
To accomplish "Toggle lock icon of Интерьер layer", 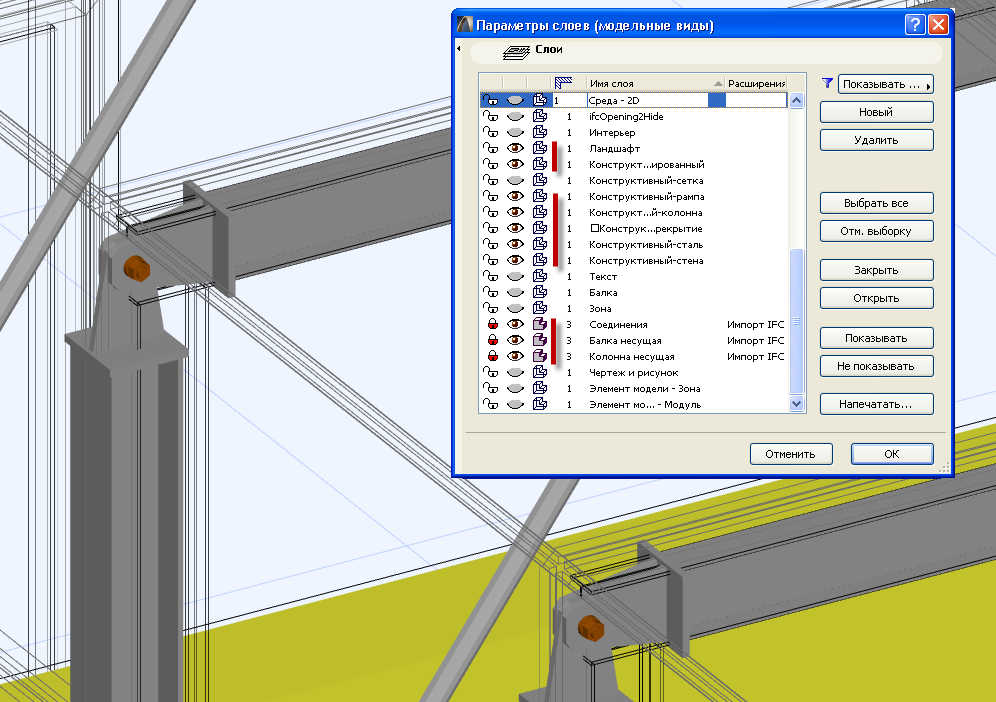I will click(x=490, y=132).
